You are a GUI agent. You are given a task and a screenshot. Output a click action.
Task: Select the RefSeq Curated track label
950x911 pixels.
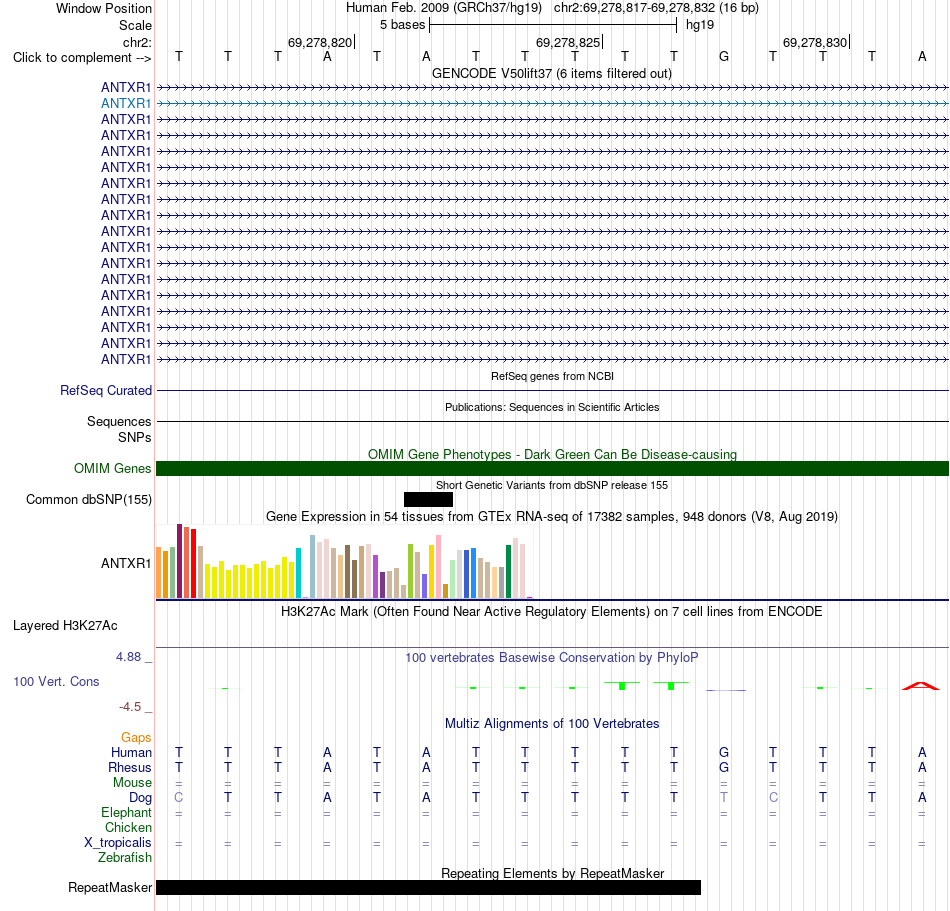point(105,391)
